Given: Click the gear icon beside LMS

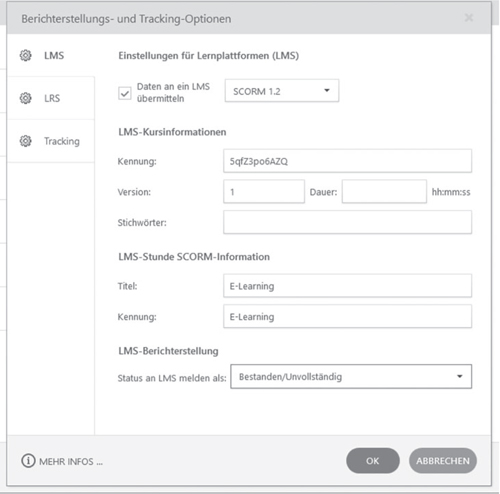Looking at the screenshot, I should click(x=26, y=55).
